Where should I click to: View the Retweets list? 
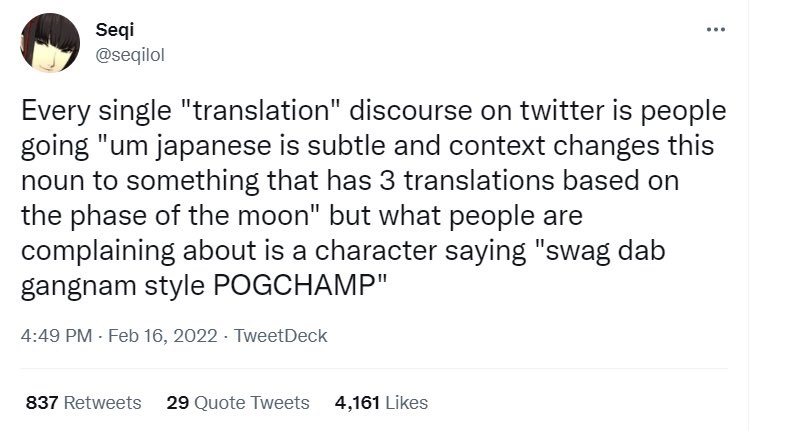click(102, 402)
